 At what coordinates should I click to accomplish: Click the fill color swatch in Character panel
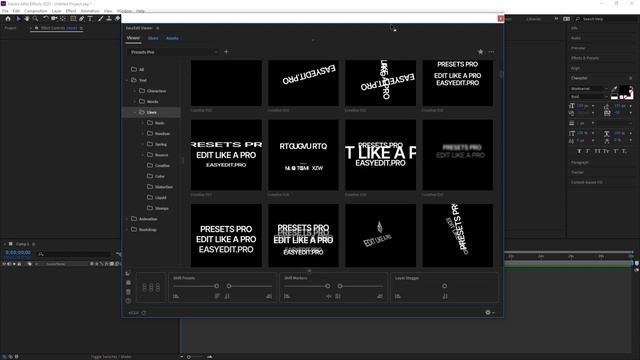pyautogui.click(x=625, y=90)
